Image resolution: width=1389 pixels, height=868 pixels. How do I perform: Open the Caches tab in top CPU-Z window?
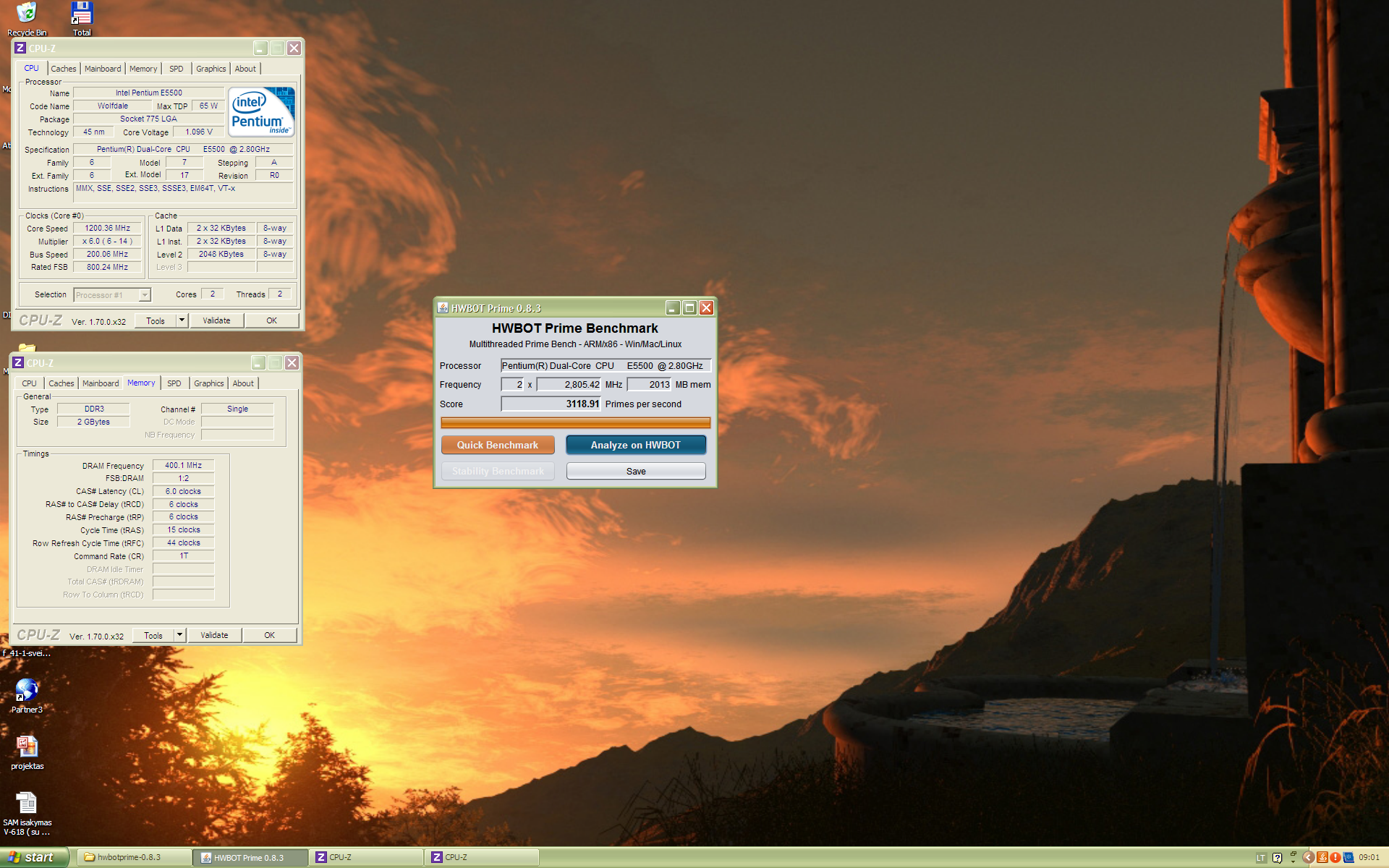pyautogui.click(x=64, y=69)
